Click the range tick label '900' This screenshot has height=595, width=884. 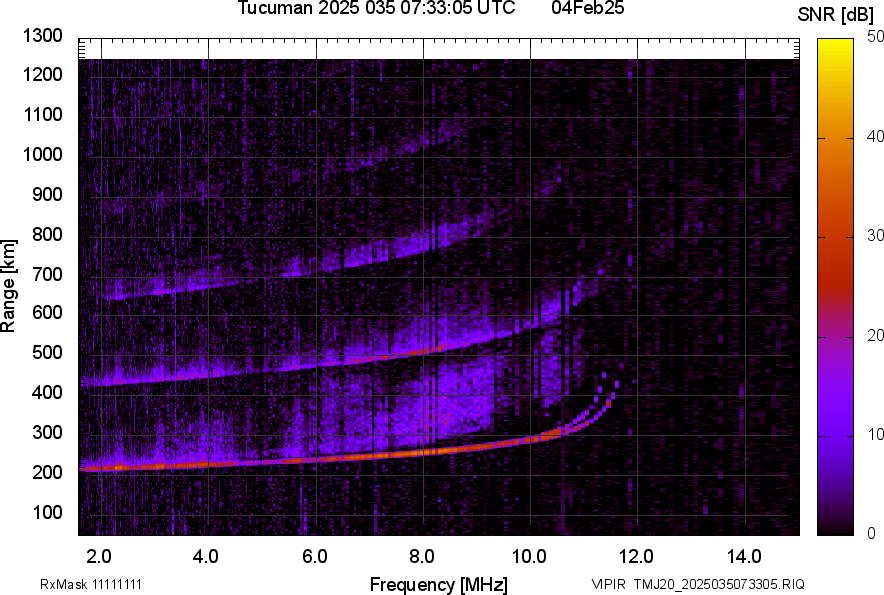coord(47,195)
